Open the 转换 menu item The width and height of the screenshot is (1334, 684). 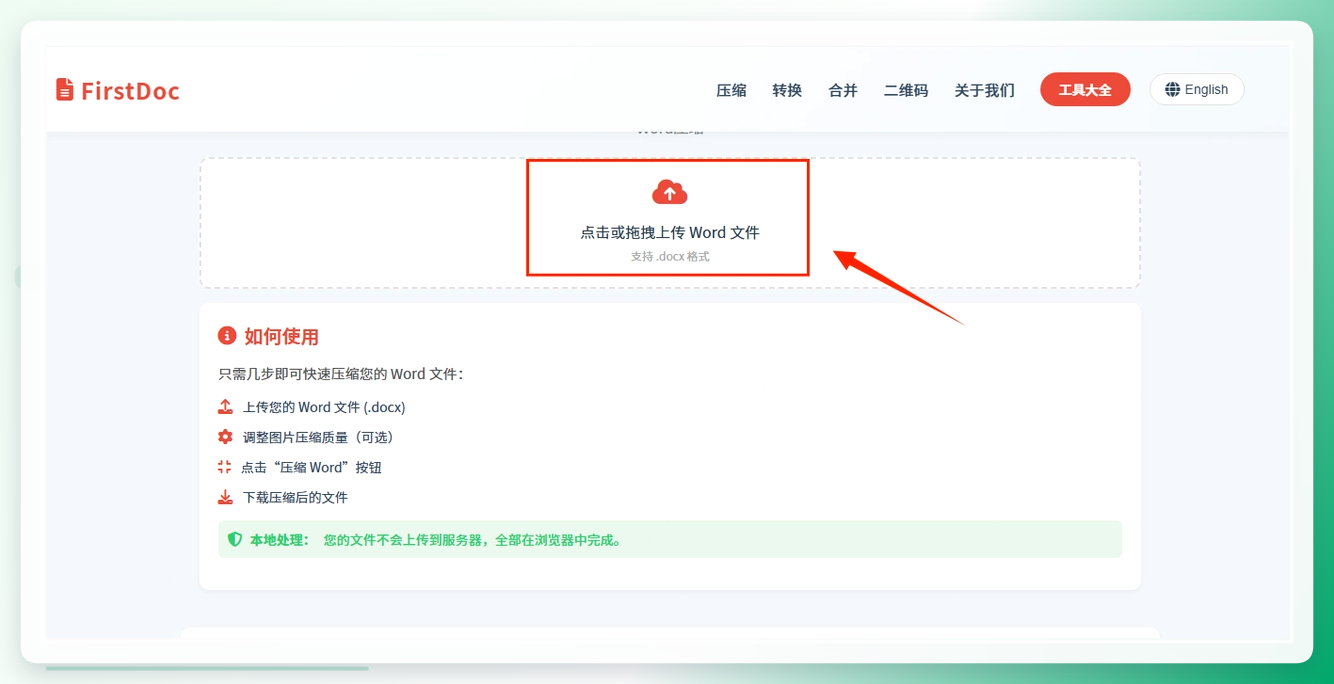click(x=787, y=90)
